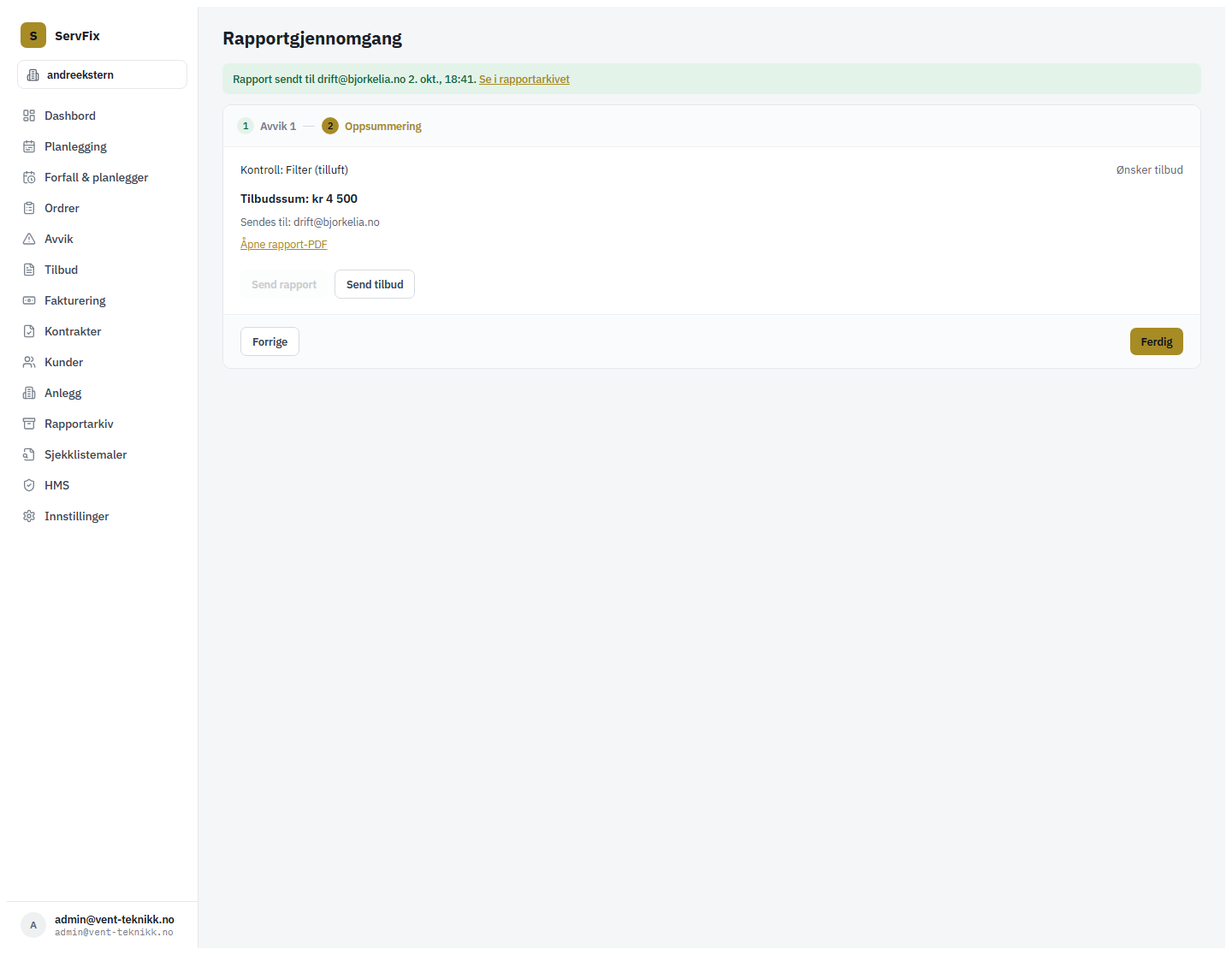Click 'Sendes til: drift@bjorkelia.no' text

[310, 222]
